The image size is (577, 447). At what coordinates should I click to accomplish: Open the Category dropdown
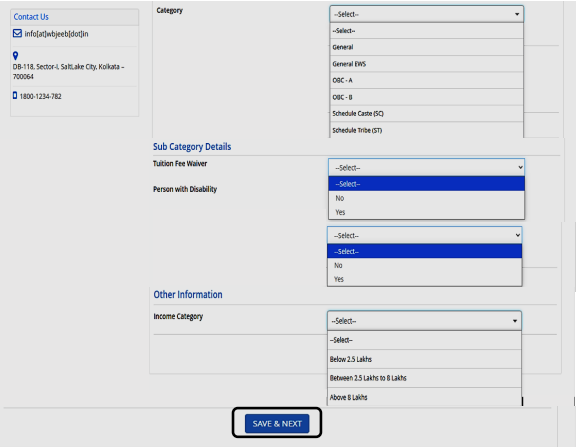coord(426,14)
